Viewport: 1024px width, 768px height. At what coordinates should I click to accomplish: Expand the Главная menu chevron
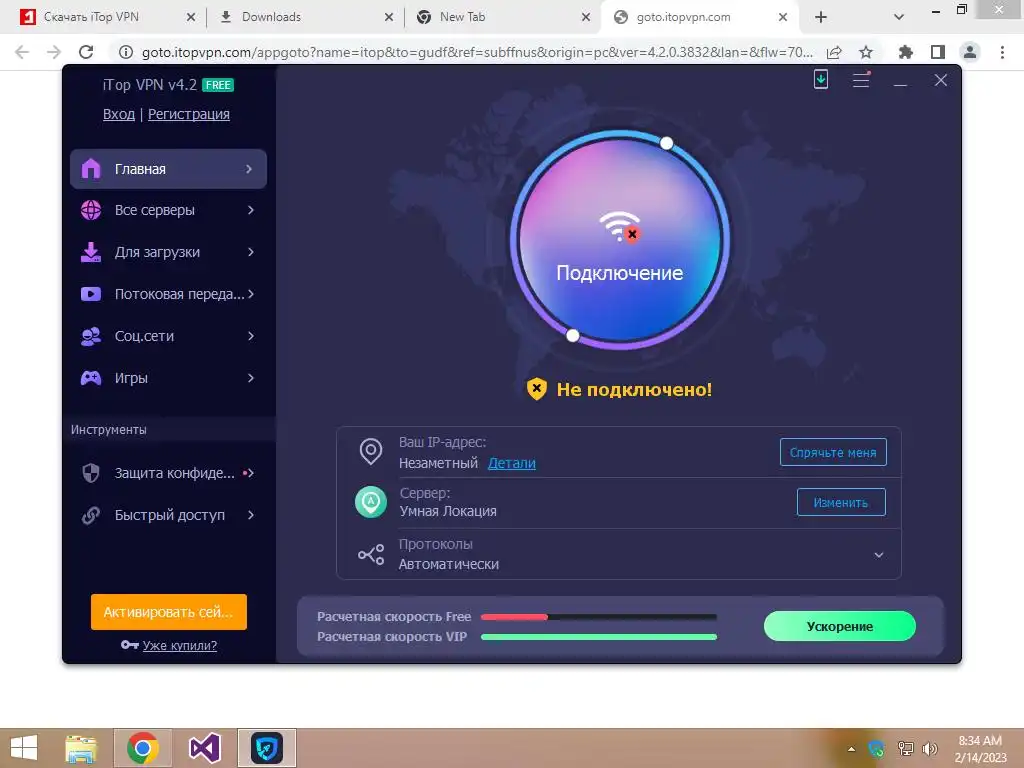point(249,169)
